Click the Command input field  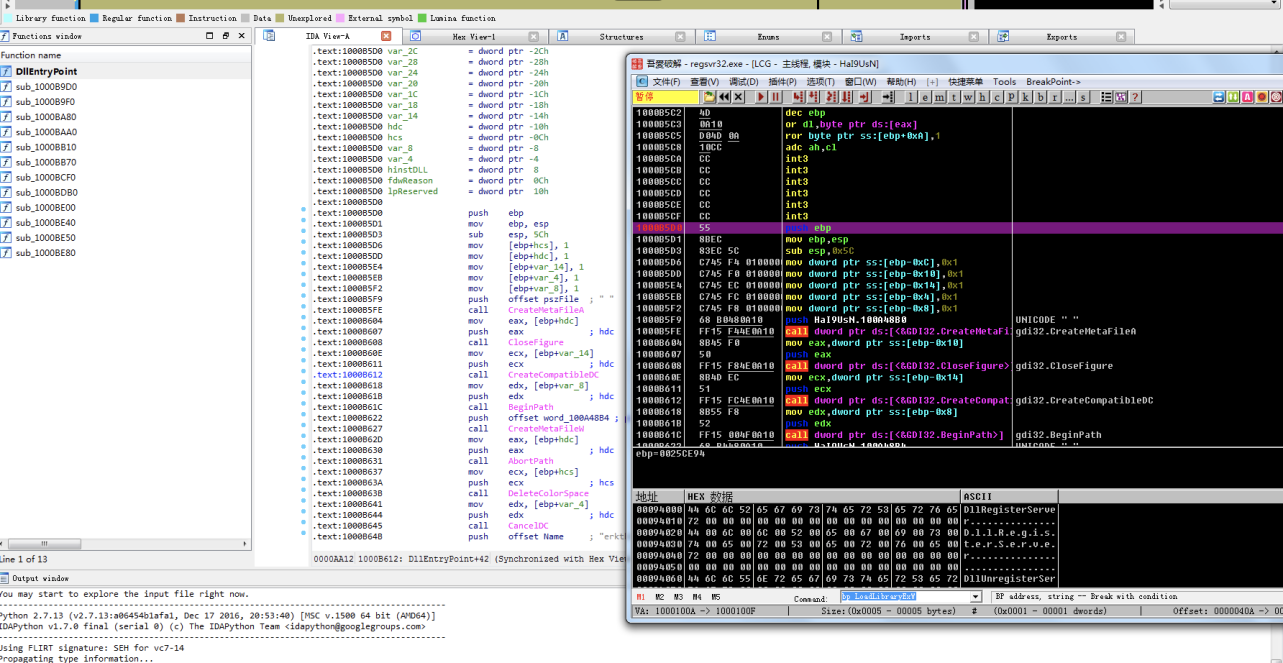click(905, 597)
